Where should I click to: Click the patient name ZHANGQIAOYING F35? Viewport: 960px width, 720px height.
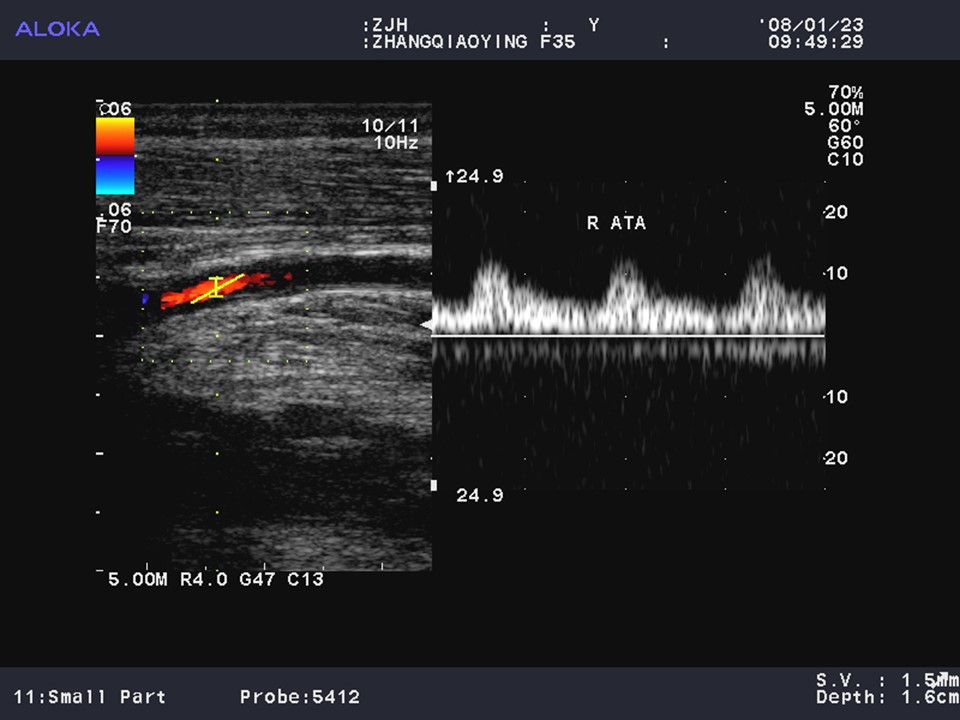(474, 42)
